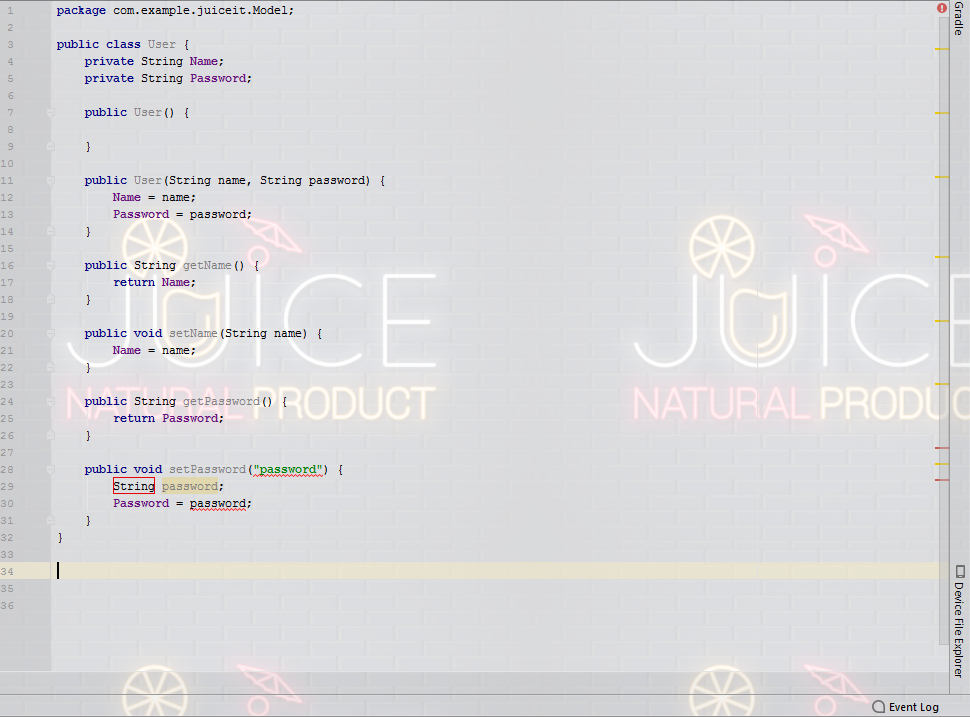Viewport: 970px width, 717px height.
Task: Click underlined password on line 30
Action: pos(218,504)
